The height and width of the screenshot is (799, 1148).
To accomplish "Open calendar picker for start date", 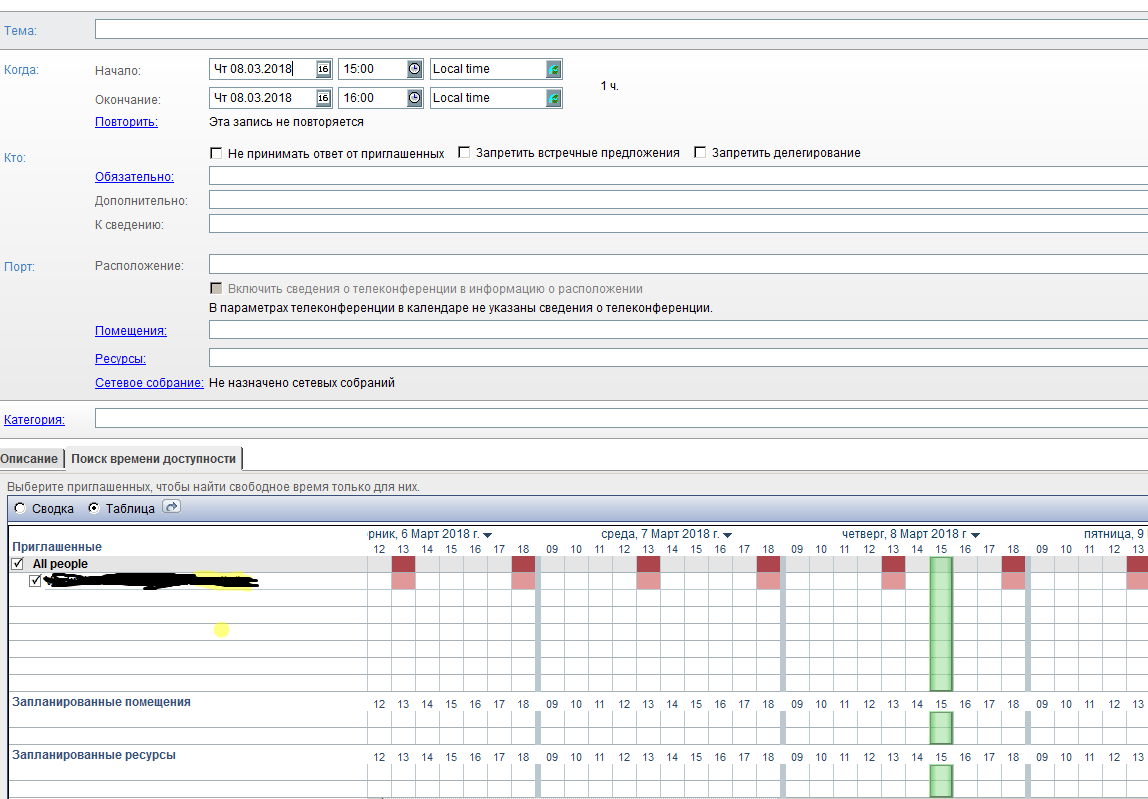I will click(323, 69).
